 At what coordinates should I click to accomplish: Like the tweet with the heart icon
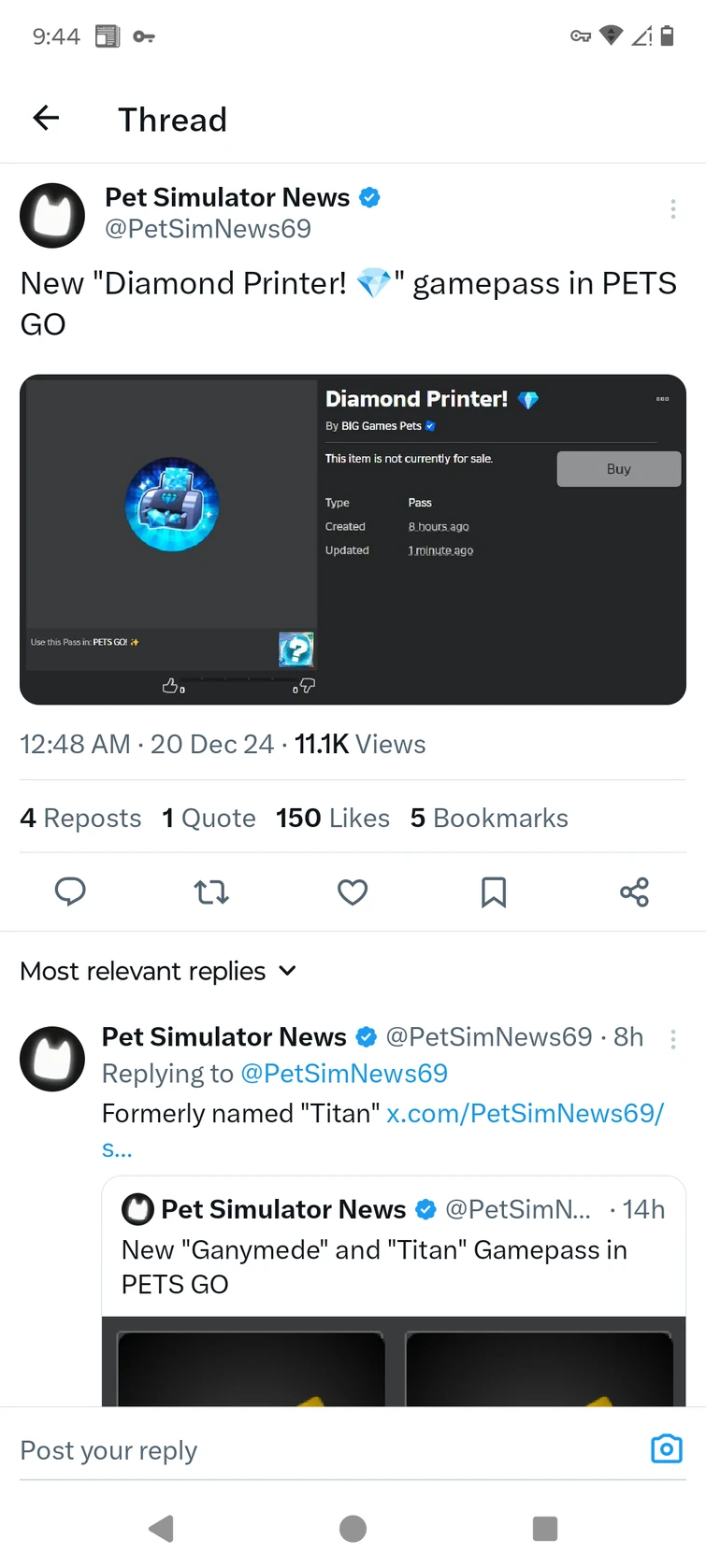(x=353, y=892)
